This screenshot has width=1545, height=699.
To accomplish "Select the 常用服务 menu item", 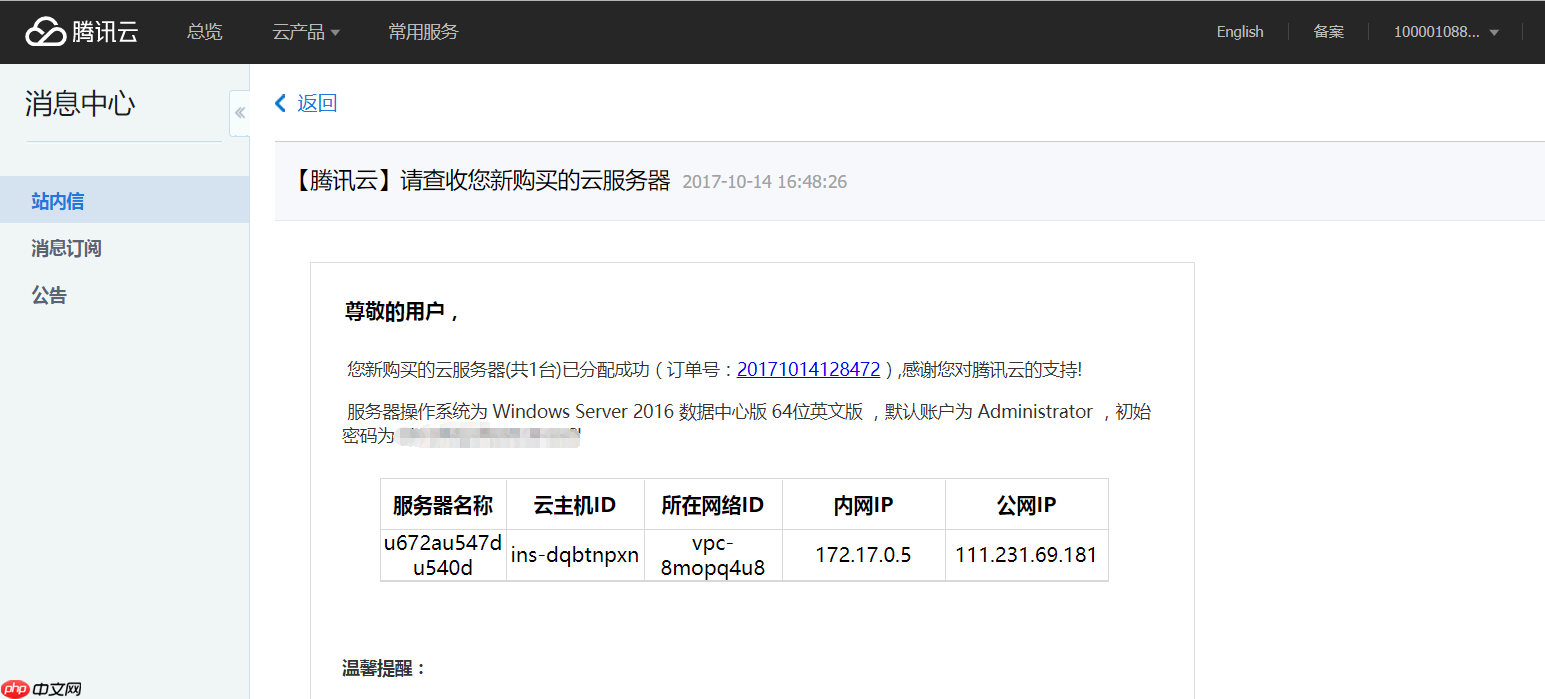I will pos(423,31).
